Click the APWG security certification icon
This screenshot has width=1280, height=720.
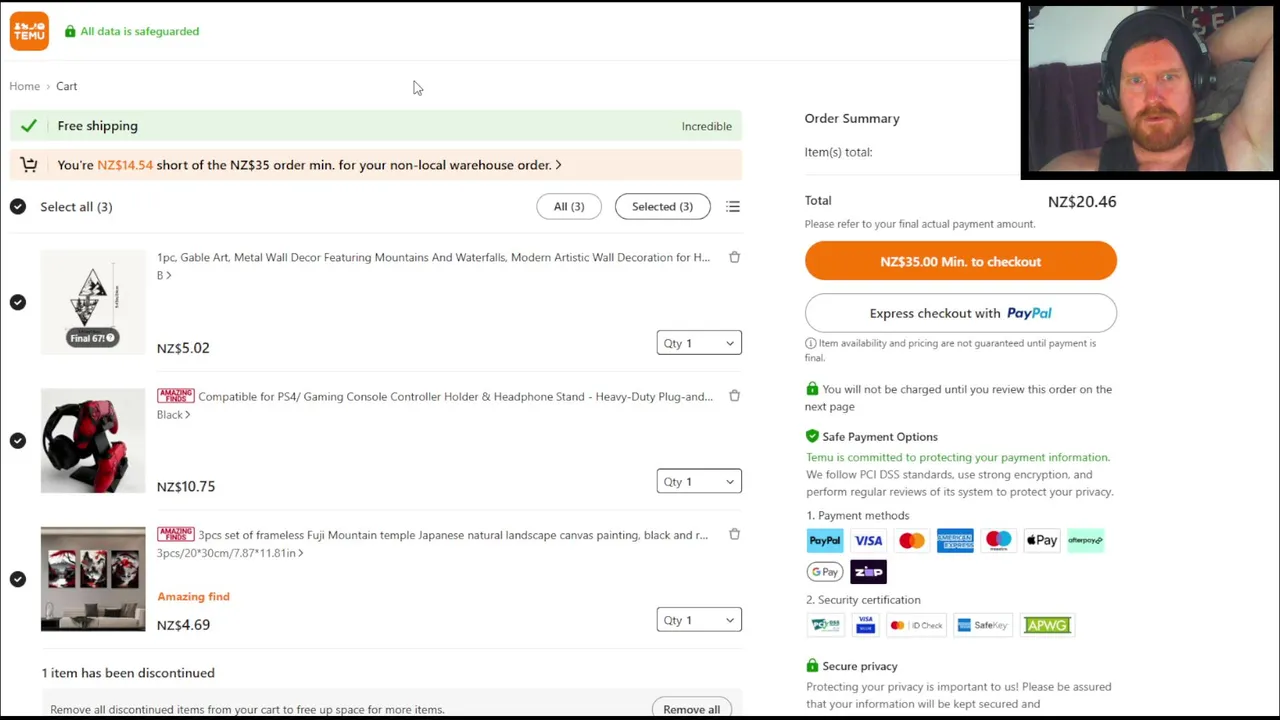1046,625
